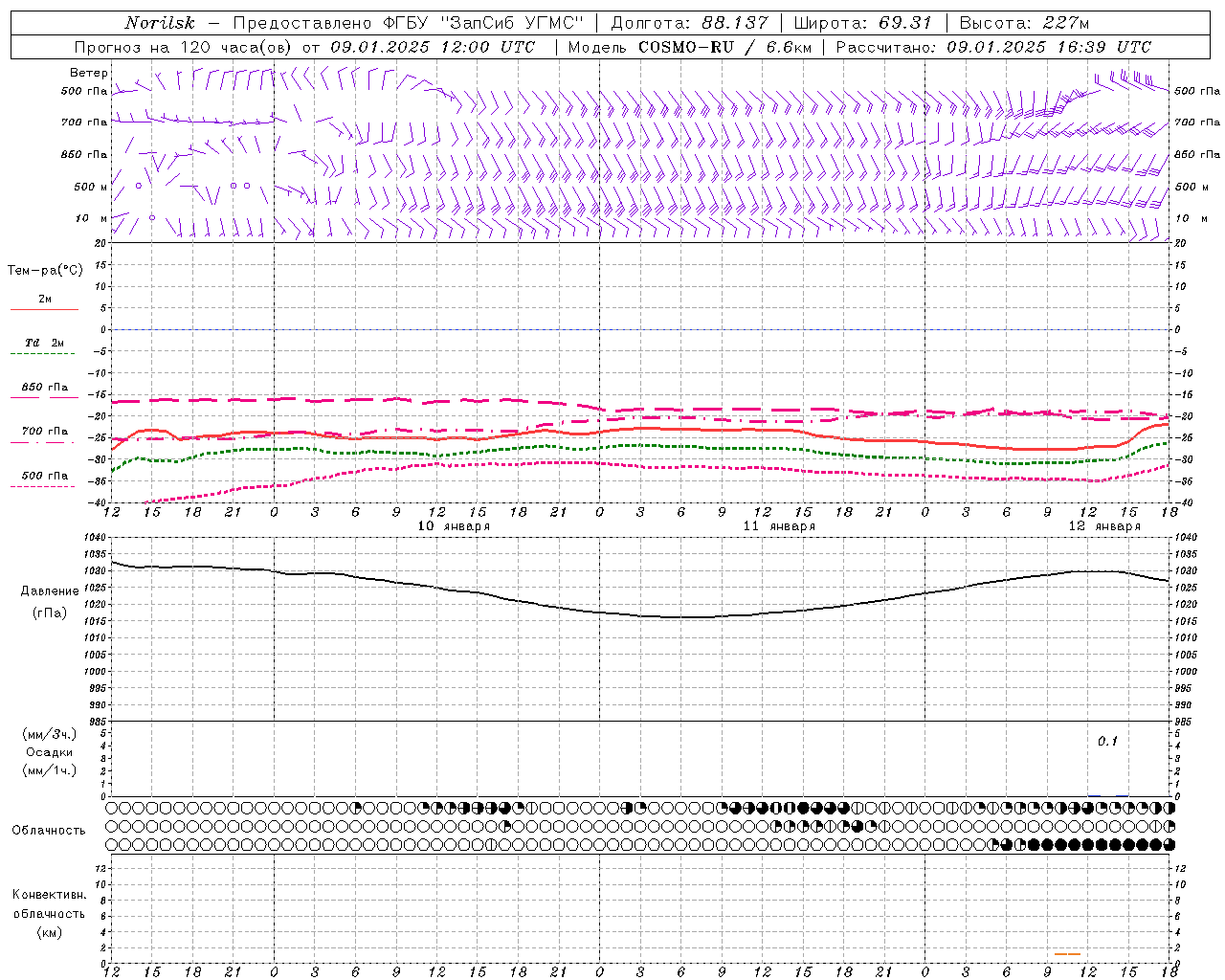The width and height of the screenshot is (1225, 980).
Task: Click the 'Конвективн.' convective cloud label
Action: pyautogui.click(x=49, y=895)
